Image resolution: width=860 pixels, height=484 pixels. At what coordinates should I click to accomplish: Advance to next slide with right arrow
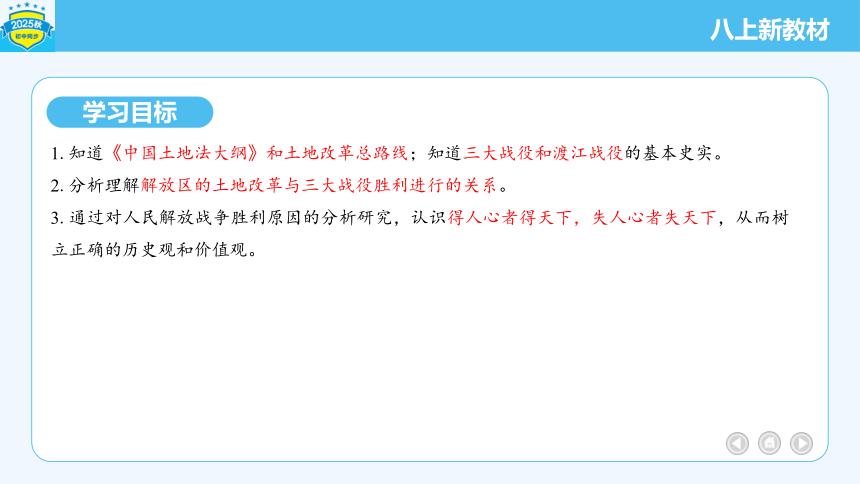pyautogui.click(x=801, y=443)
